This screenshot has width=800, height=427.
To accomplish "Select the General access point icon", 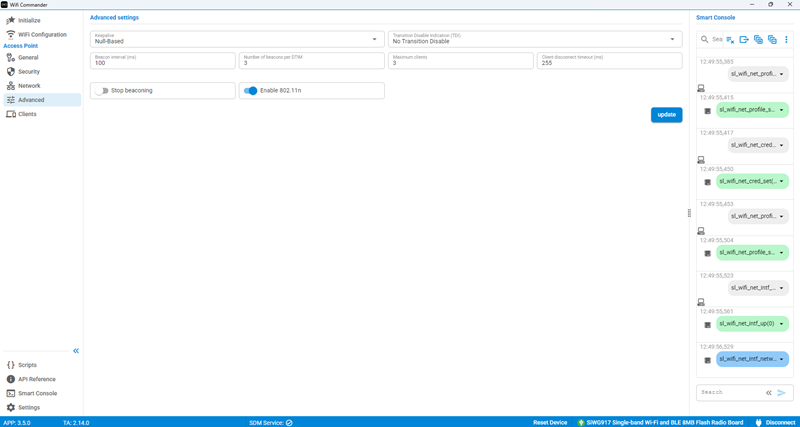I will click(10, 58).
